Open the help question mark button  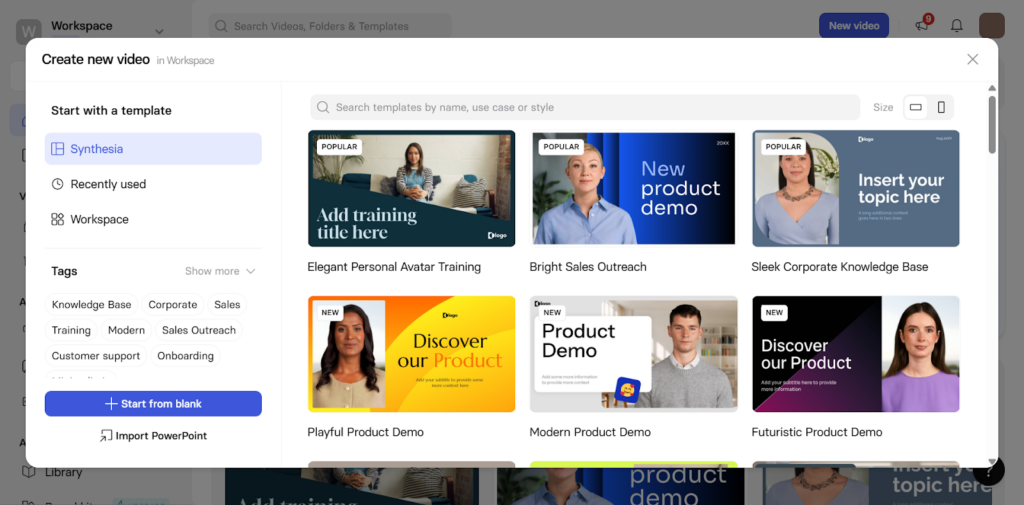[x=989, y=470]
